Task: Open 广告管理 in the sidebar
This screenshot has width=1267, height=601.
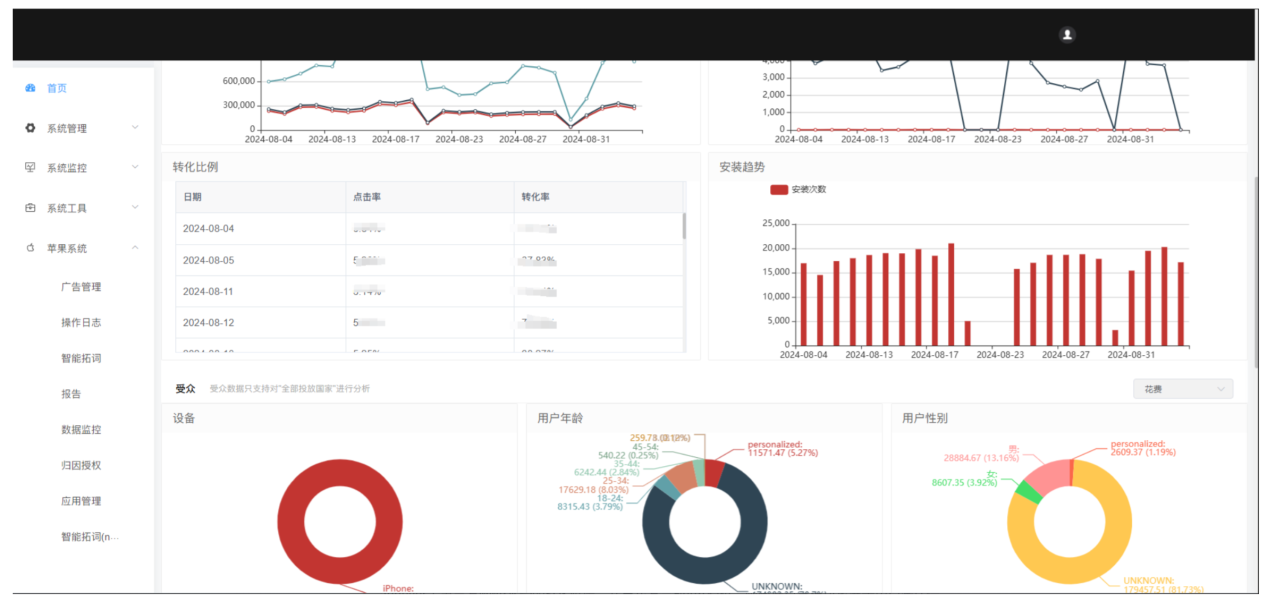Action: 81,287
